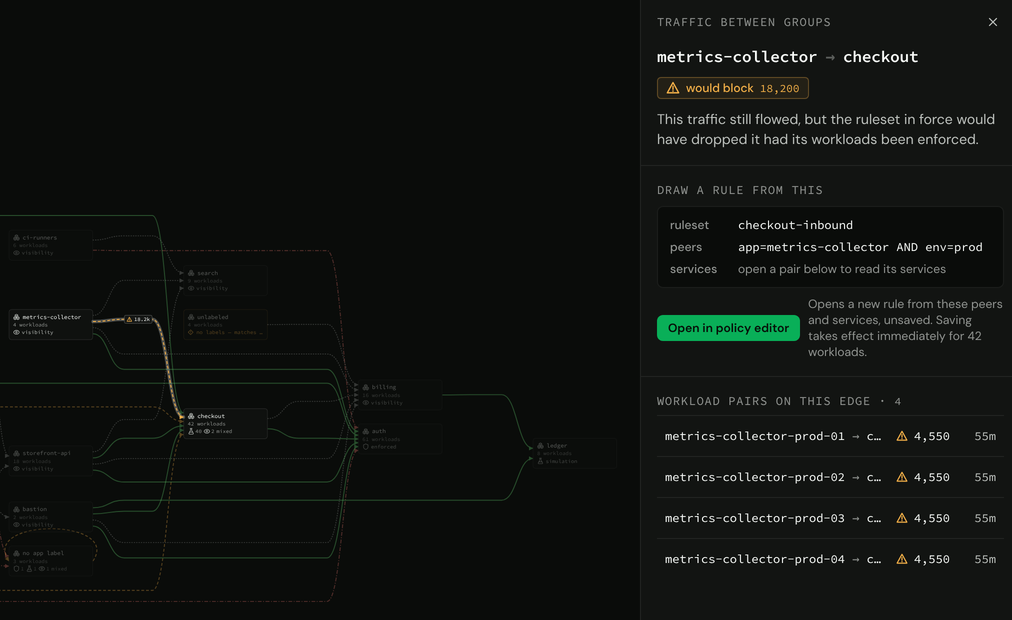Click eye visibility icon on ci-runners node
The image size is (1012, 620).
coord(17,253)
